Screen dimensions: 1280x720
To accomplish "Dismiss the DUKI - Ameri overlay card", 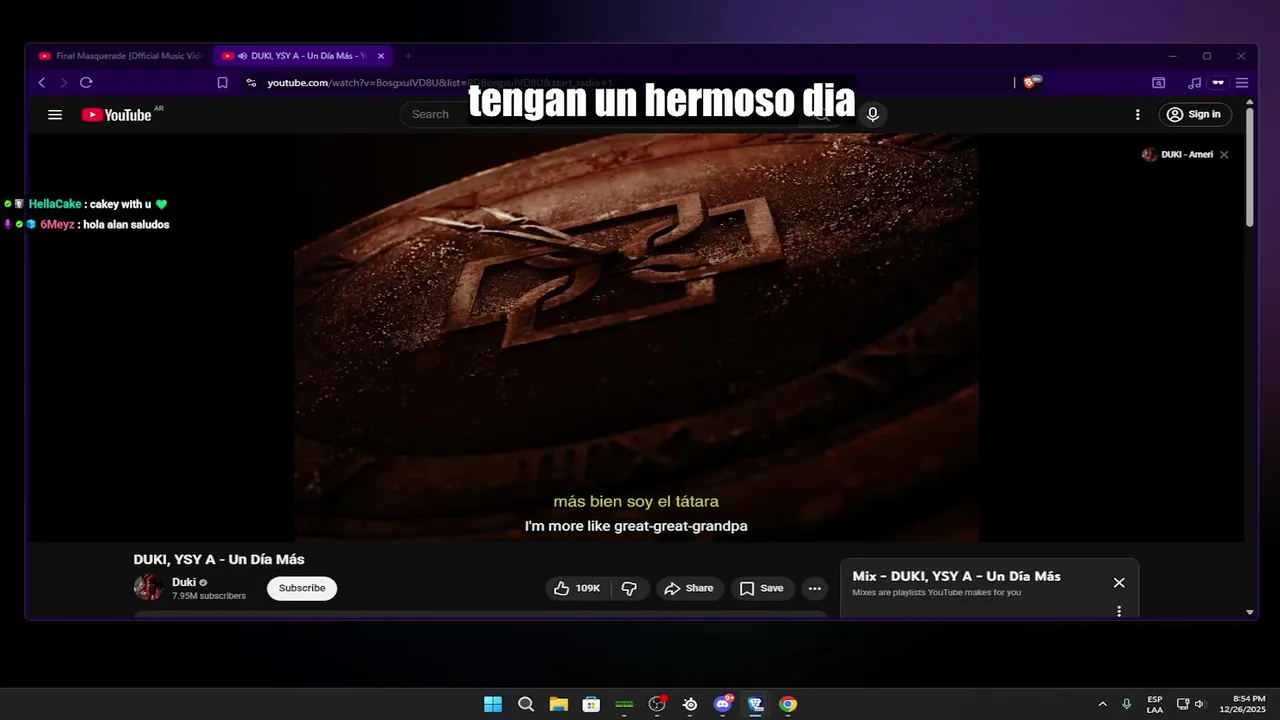I will pyautogui.click(x=1224, y=154).
